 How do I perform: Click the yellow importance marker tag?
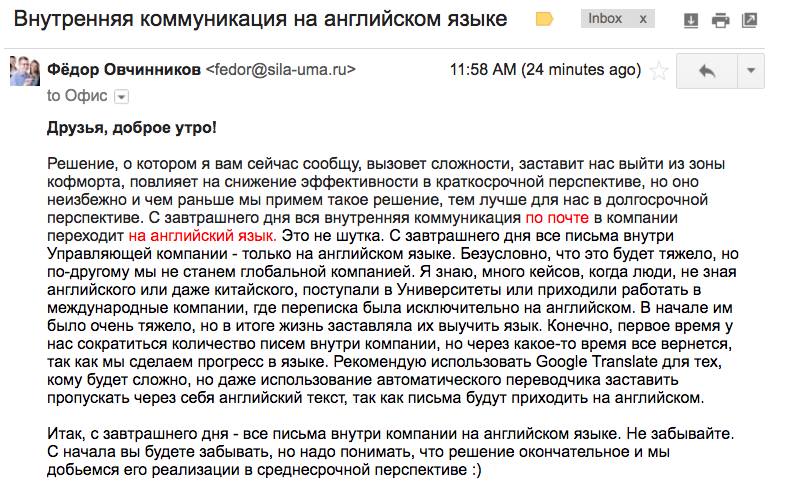click(x=544, y=20)
